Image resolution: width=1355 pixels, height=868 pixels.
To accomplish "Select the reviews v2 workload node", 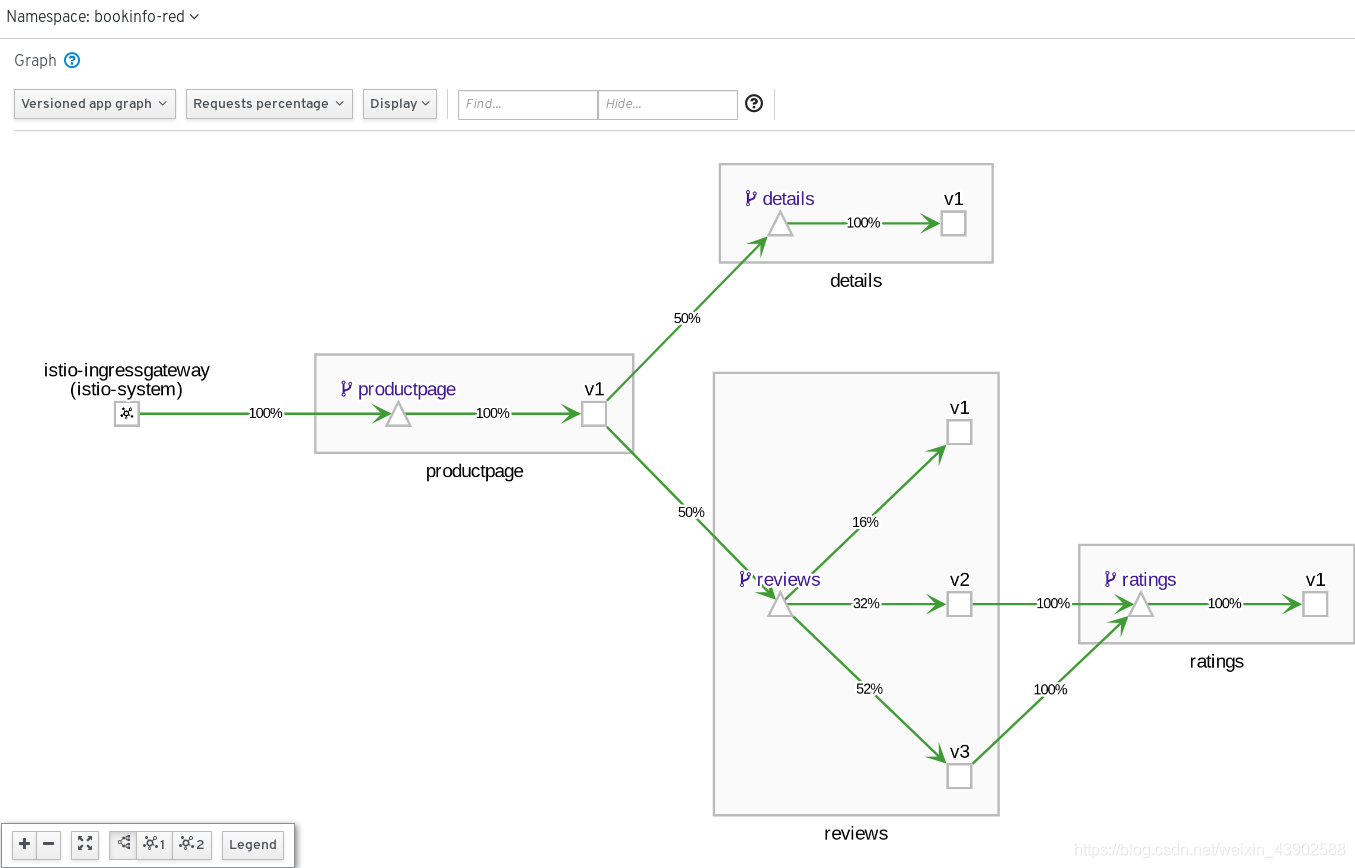I will (x=959, y=604).
